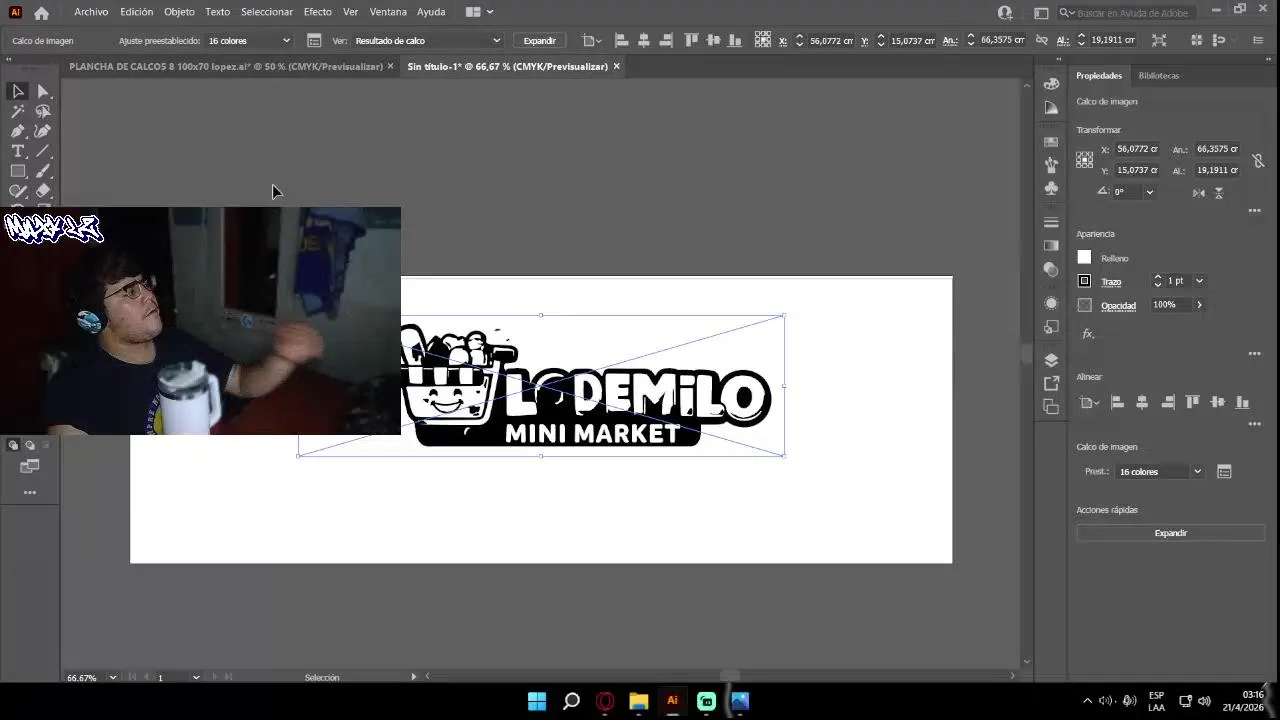
Task: Select the Line Segment tool
Action: tap(43, 151)
